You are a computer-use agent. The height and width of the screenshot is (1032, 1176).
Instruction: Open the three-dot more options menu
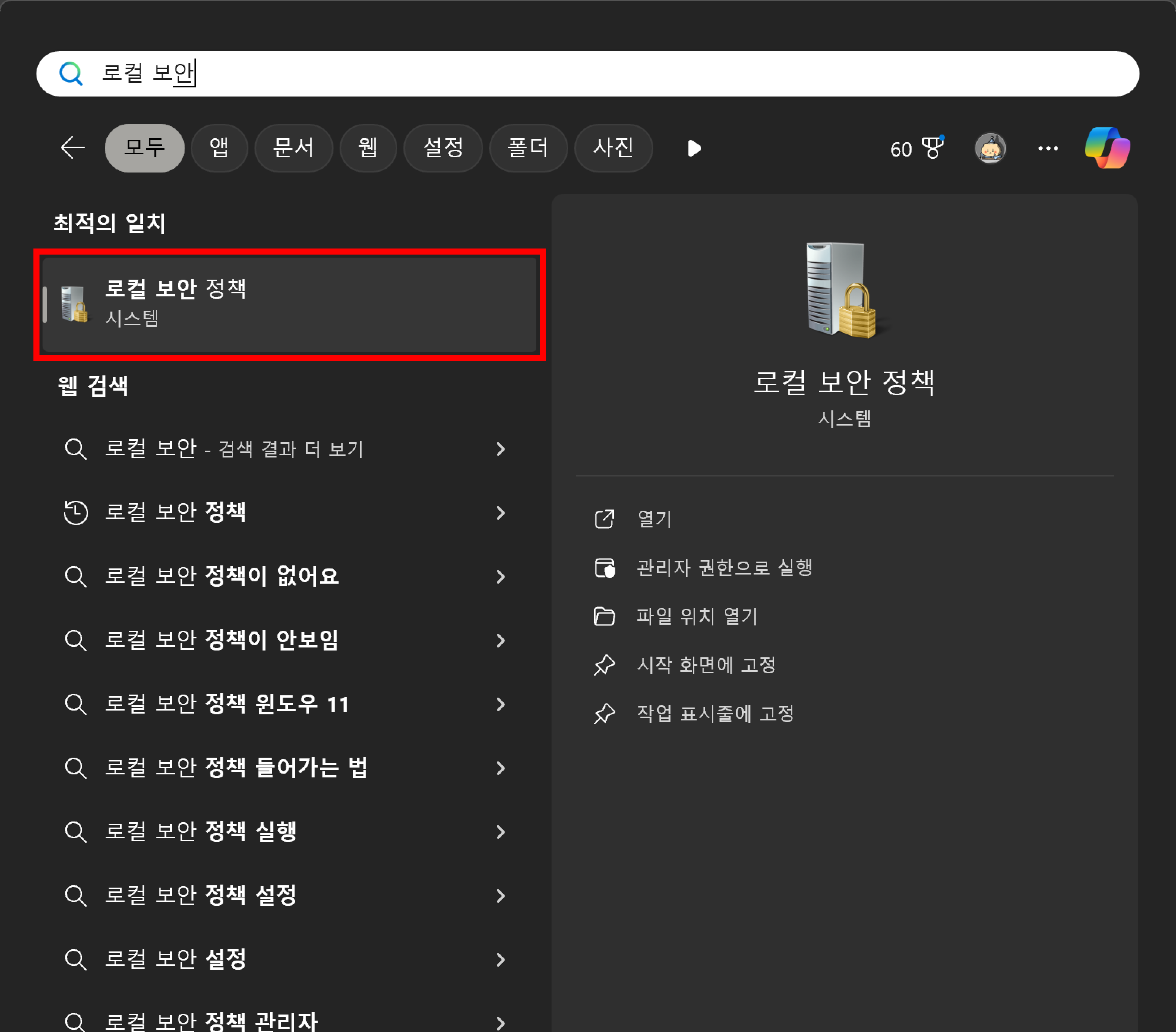click(1048, 149)
